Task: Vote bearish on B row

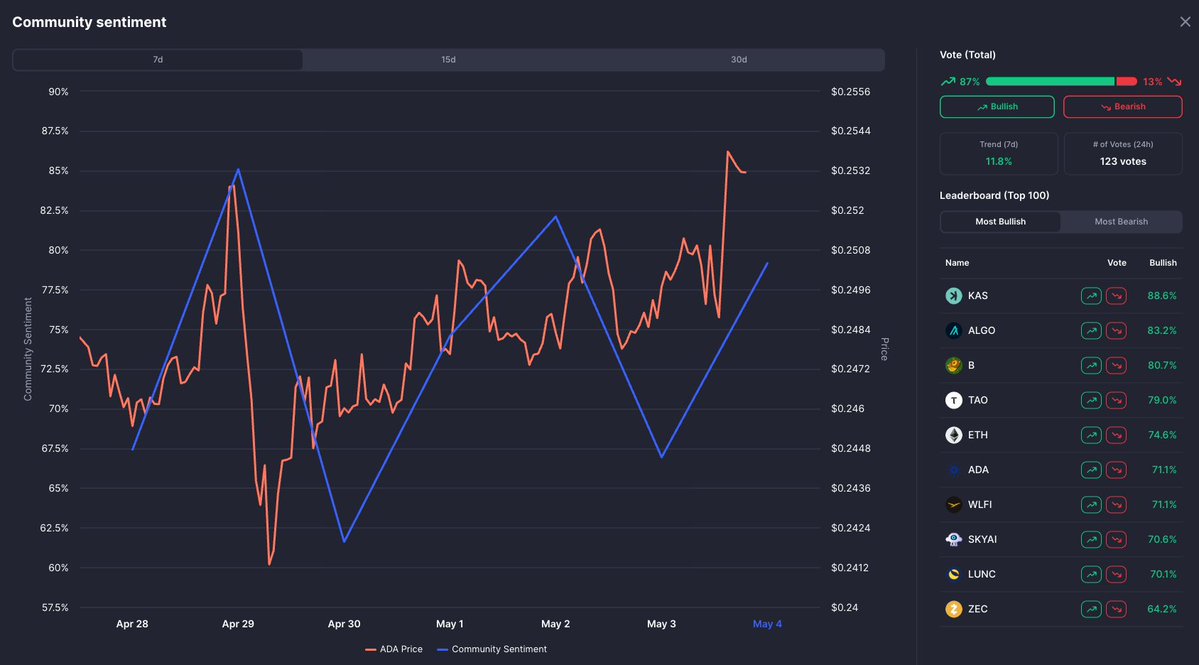Action: click(x=1116, y=365)
